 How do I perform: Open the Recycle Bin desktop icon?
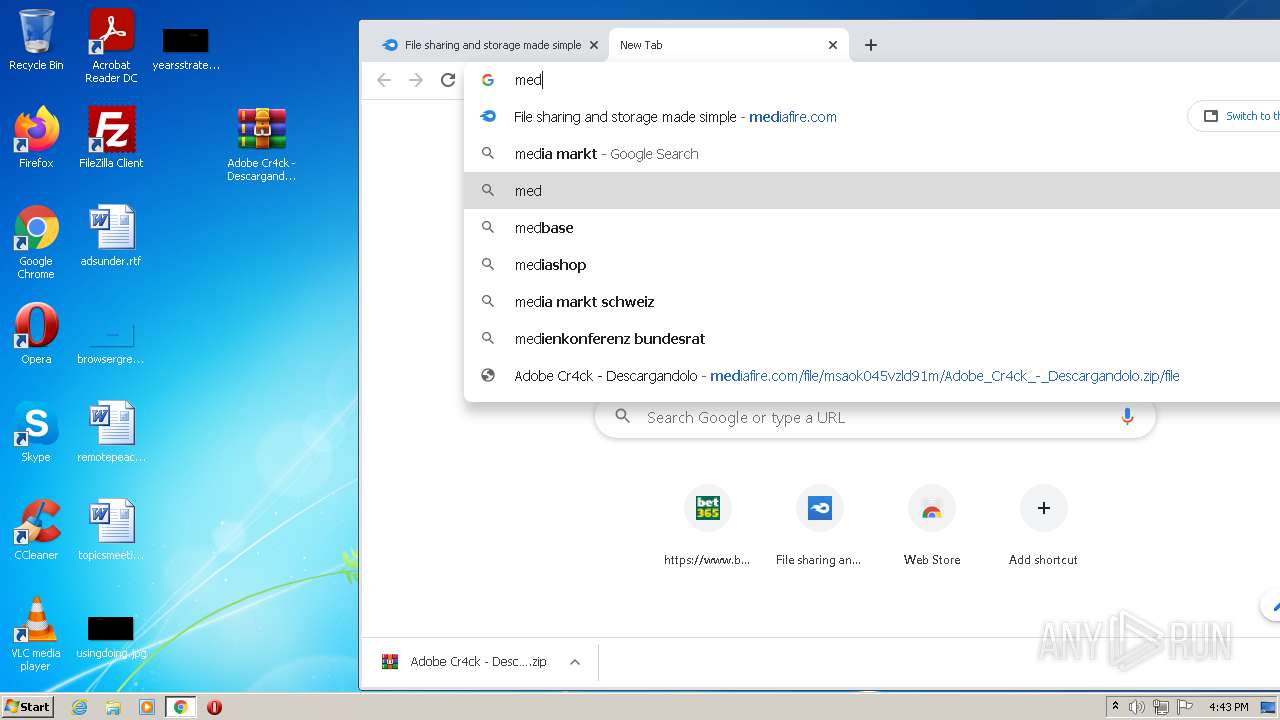pyautogui.click(x=36, y=40)
